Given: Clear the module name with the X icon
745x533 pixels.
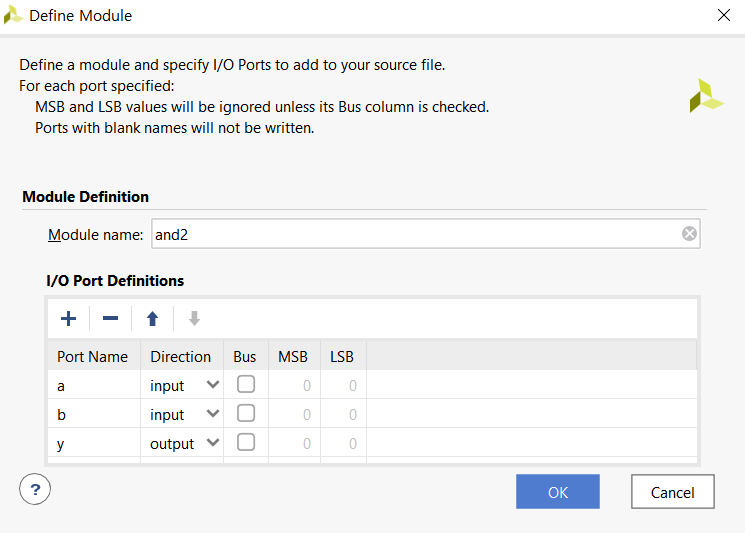Looking at the screenshot, I should (689, 234).
